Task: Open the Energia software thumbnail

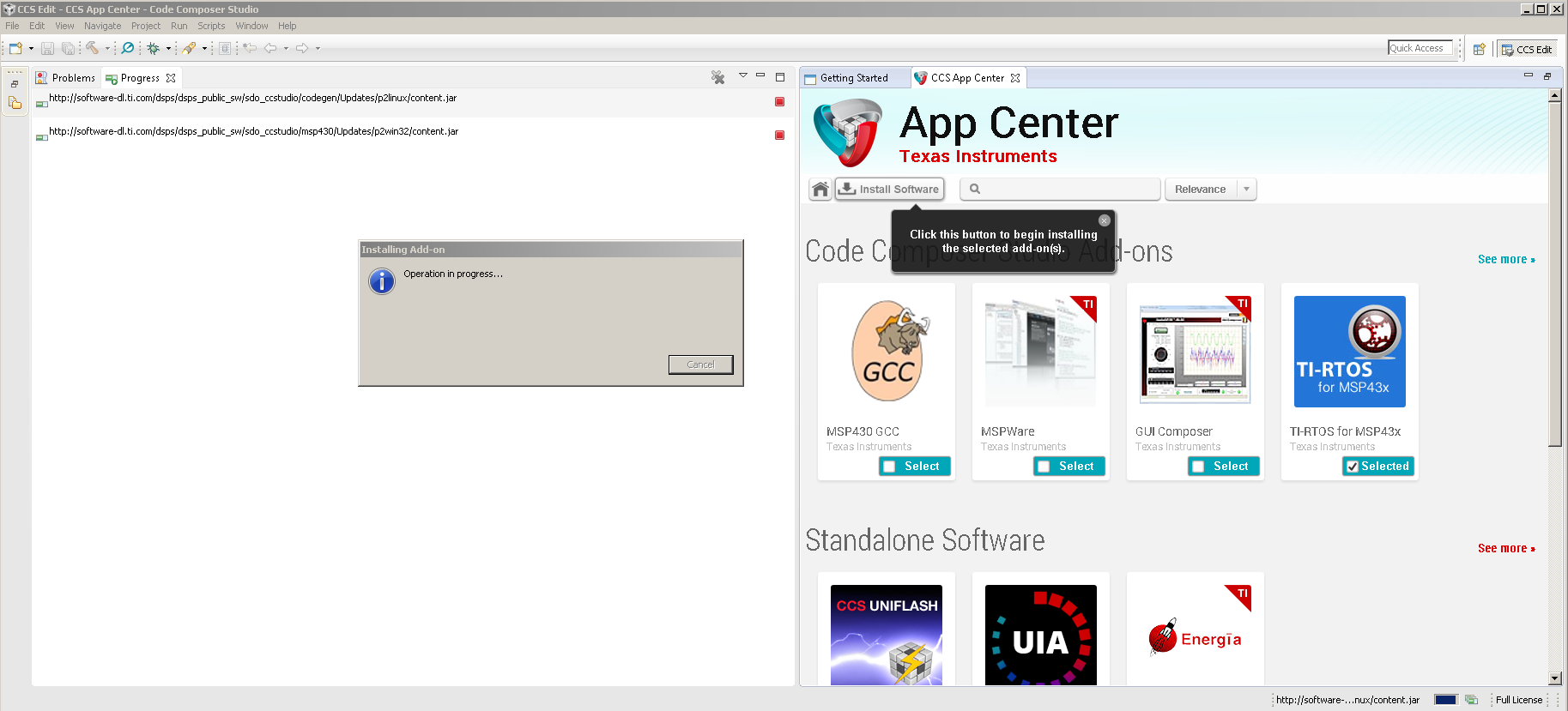Action: [1196, 635]
